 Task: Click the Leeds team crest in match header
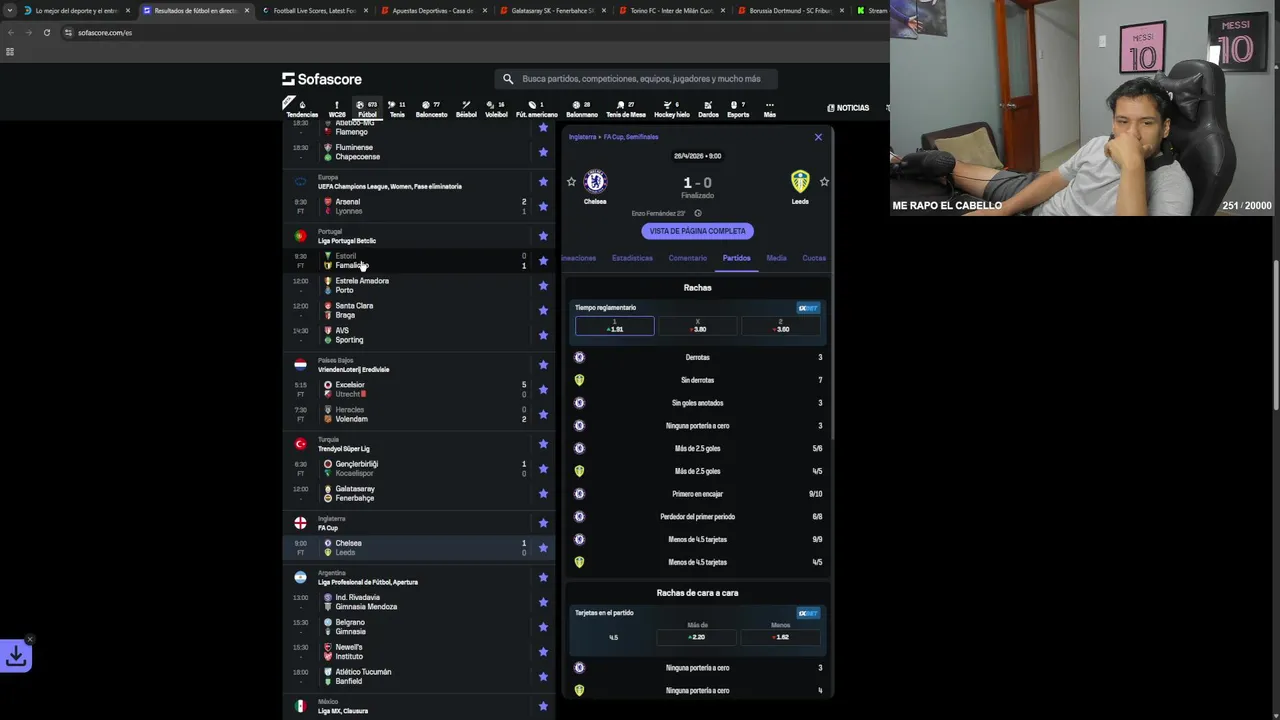(x=800, y=181)
